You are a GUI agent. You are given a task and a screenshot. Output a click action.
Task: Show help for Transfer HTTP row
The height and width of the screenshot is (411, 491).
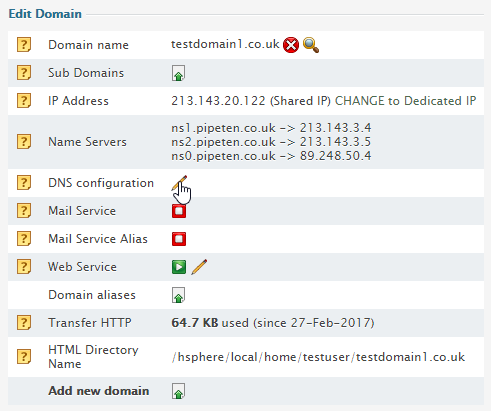pyautogui.click(x=24, y=323)
